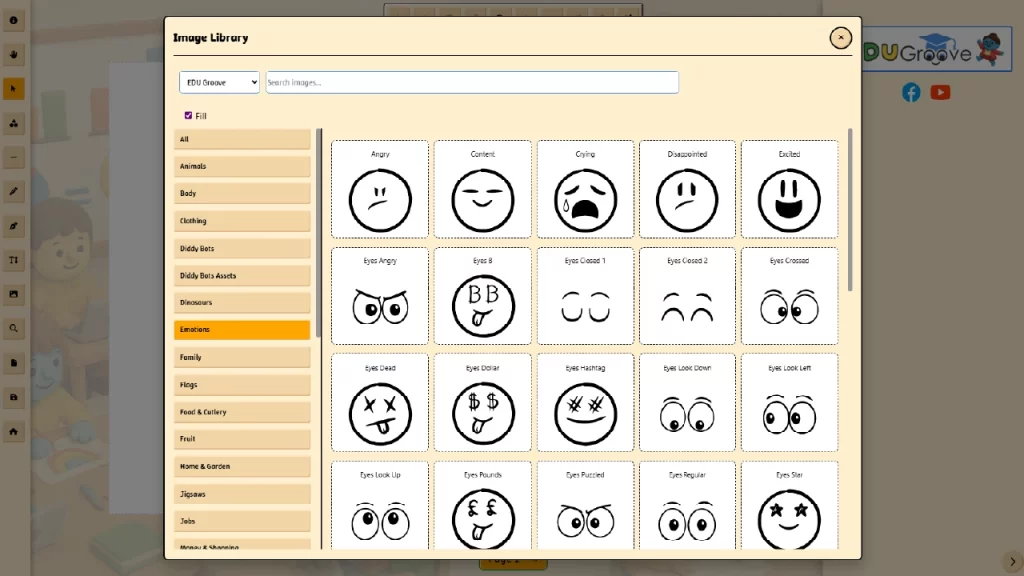Toggle the Fill checkbox

pyautogui.click(x=188, y=116)
